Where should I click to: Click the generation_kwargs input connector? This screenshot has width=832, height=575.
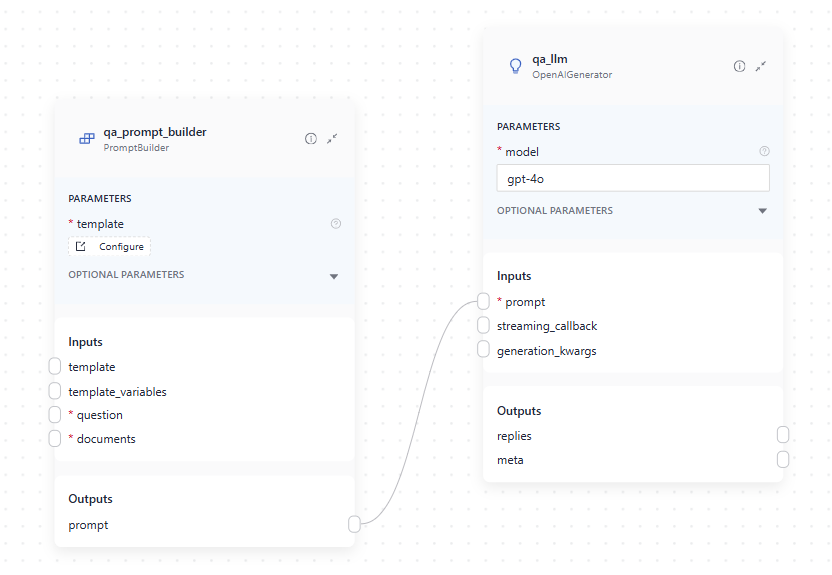point(483,349)
